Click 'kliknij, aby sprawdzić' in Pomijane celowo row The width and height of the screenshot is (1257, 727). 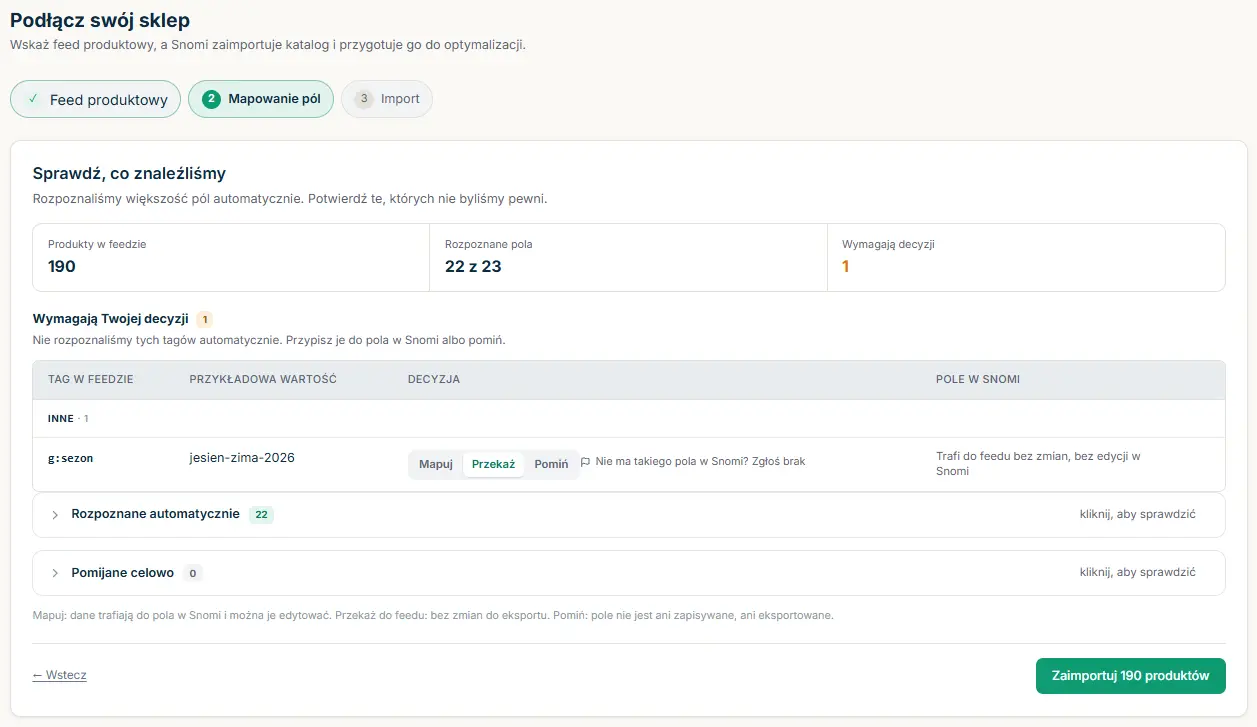(1138, 572)
